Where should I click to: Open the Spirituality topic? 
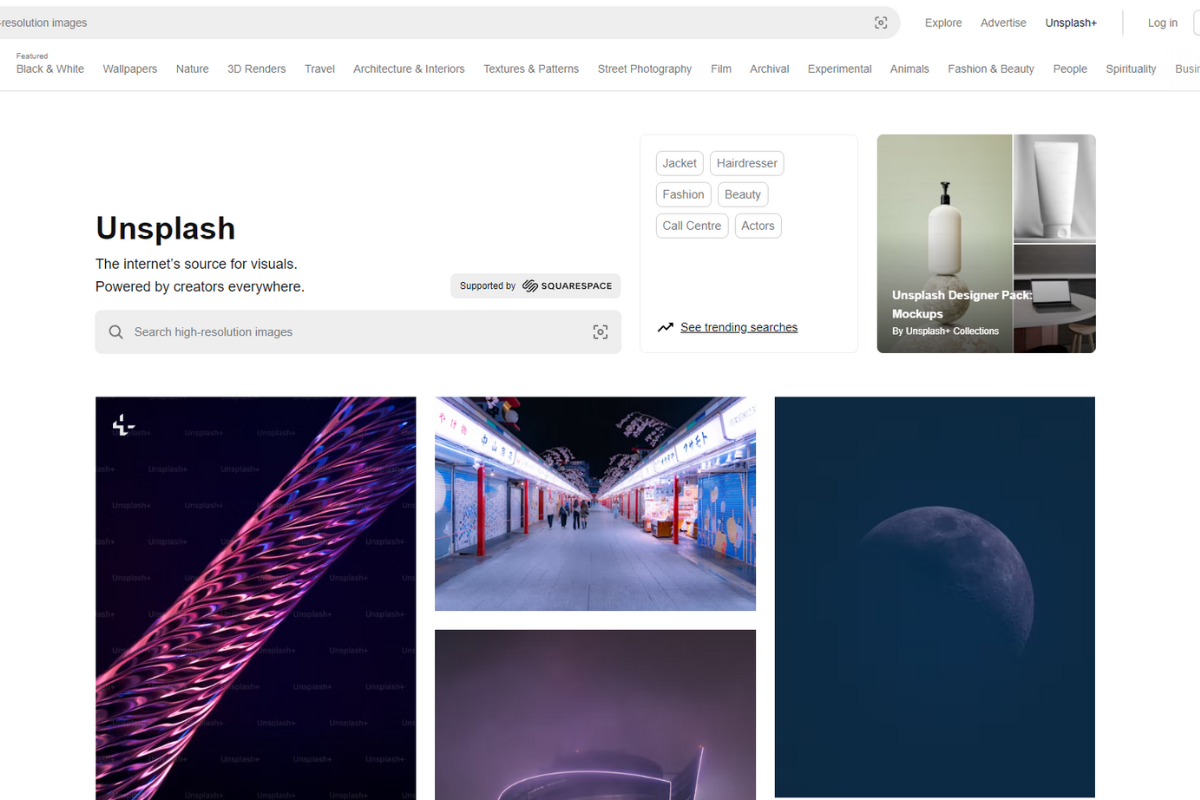[1131, 69]
